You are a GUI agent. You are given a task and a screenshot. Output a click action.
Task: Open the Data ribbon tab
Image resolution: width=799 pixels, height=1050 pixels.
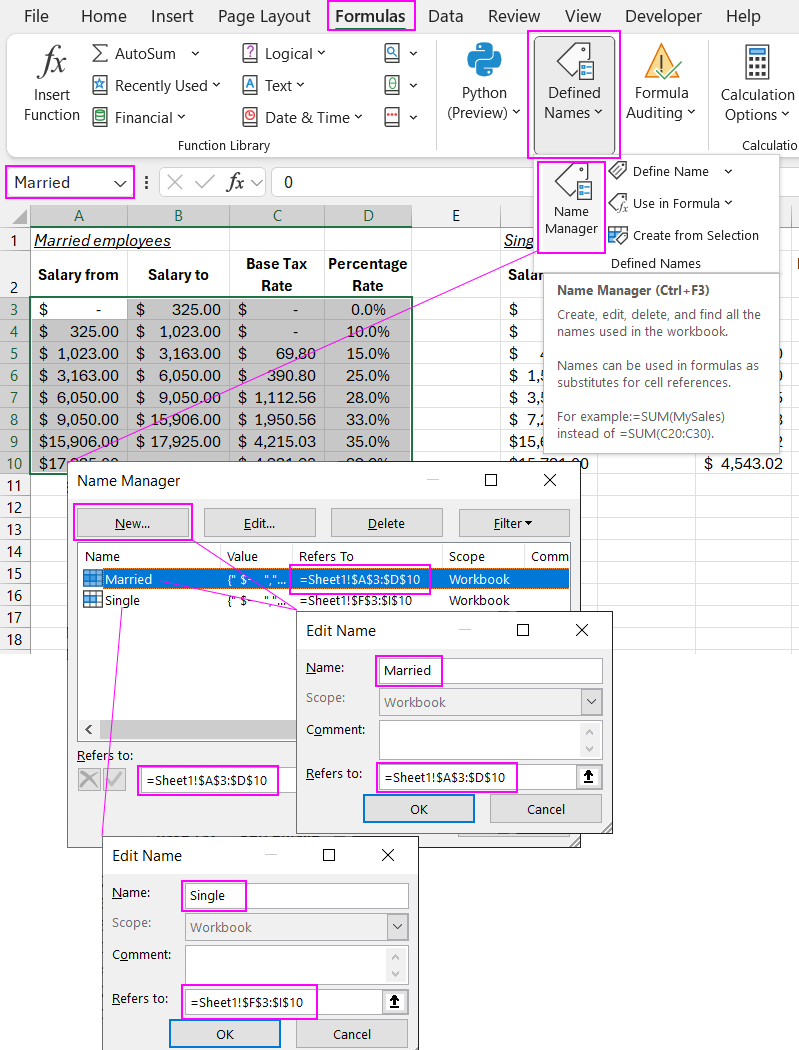point(445,16)
